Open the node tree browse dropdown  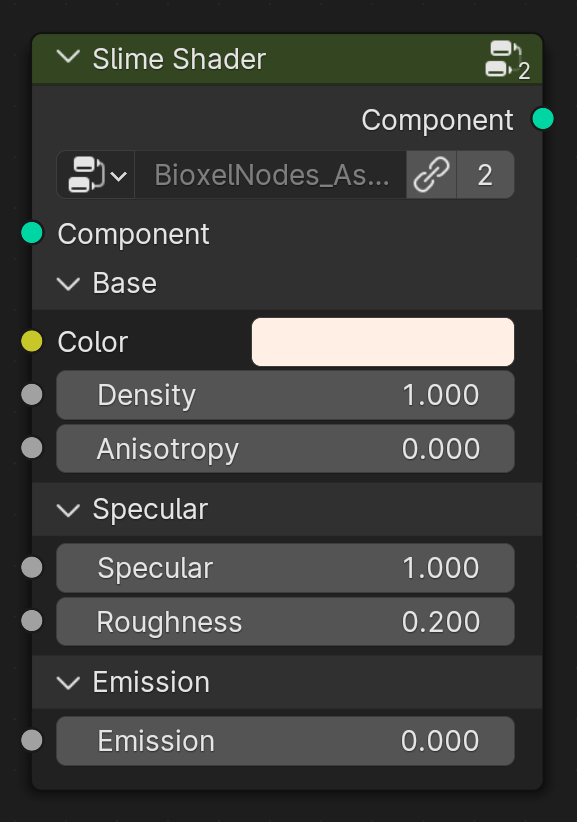[x=96, y=175]
